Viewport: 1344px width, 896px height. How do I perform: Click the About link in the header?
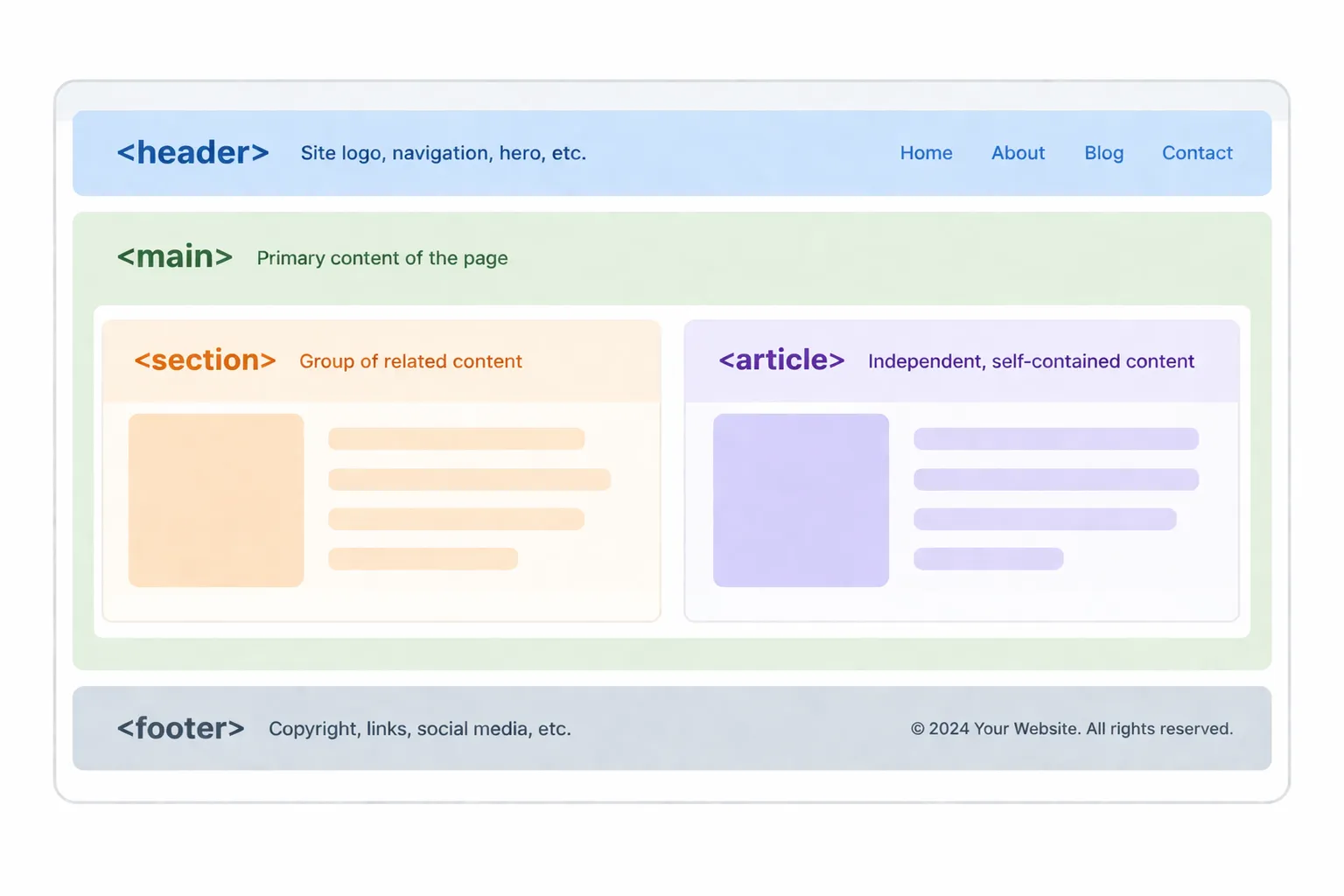click(1018, 153)
